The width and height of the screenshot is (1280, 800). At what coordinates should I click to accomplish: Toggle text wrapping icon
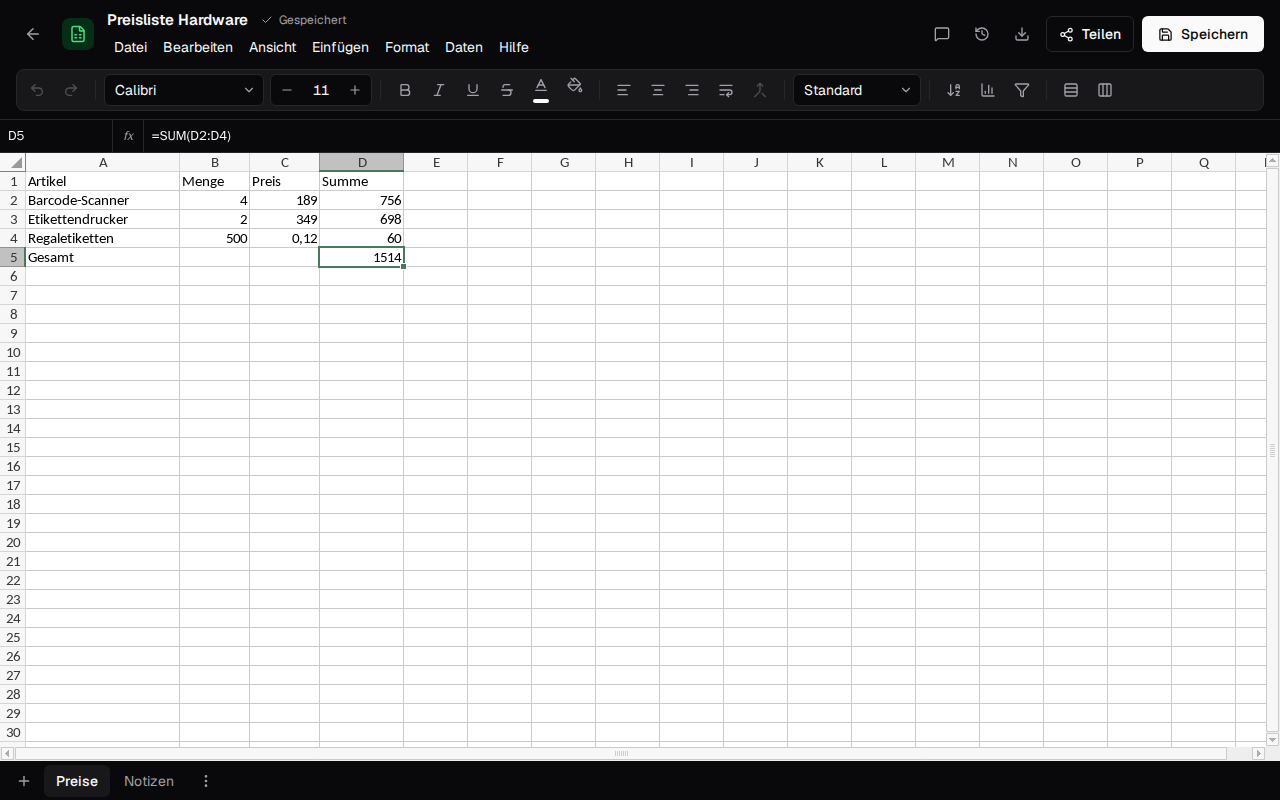(726, 90)
